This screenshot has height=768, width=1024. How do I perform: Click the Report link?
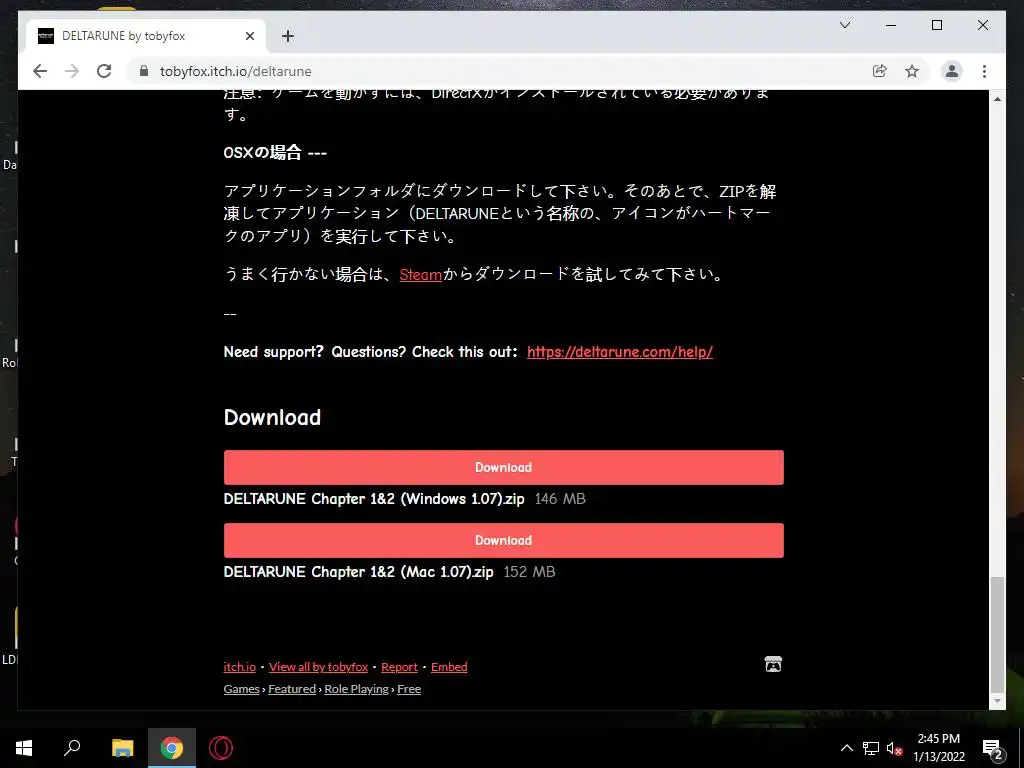(x=399, y=667)
